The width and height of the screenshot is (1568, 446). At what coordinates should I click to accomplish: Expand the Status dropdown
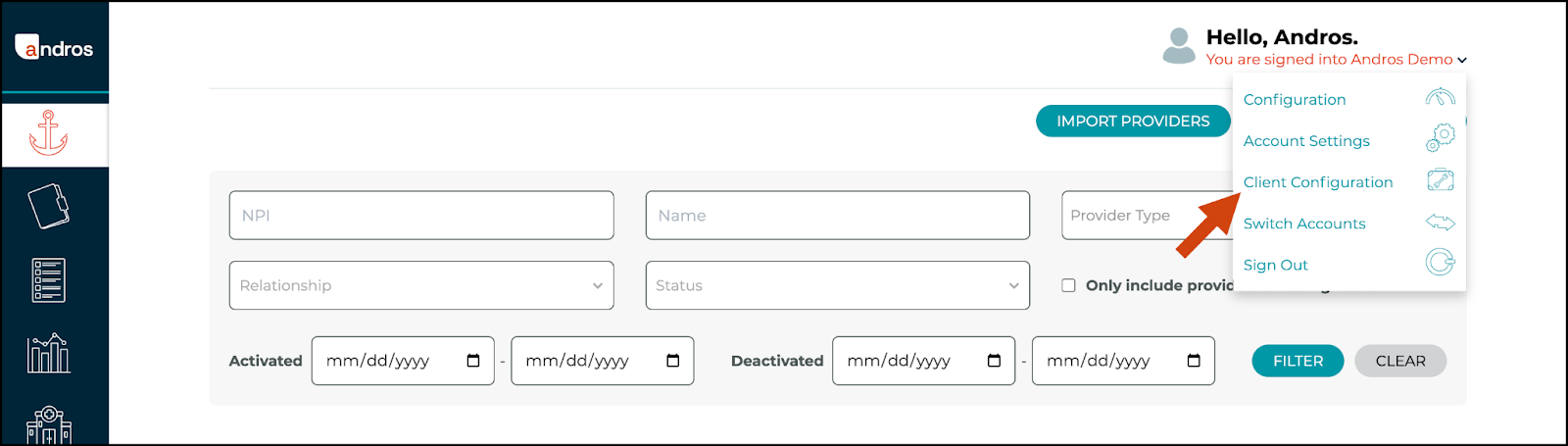[x=838, y=285]
